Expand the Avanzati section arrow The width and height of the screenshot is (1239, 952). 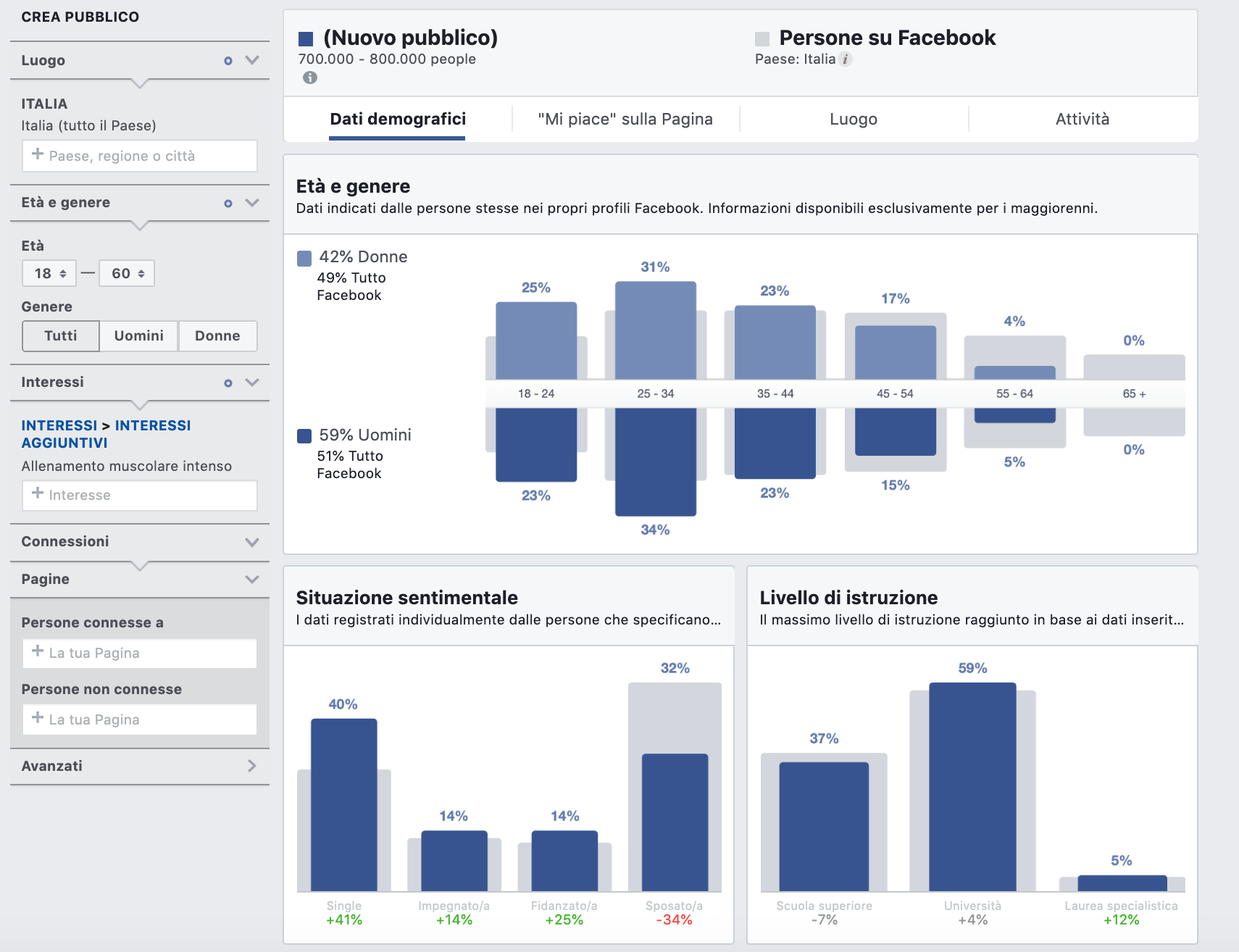252,766
